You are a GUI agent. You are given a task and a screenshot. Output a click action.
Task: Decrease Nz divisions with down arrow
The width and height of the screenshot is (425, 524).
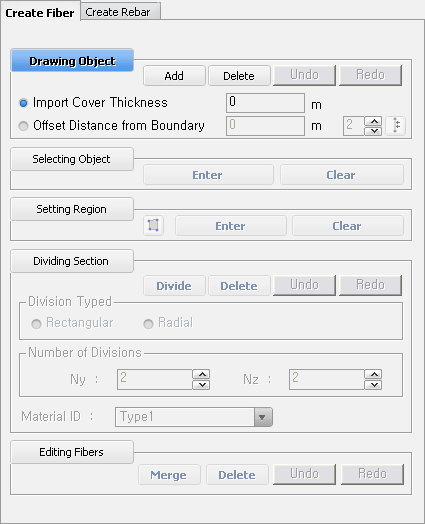(374, 385)
